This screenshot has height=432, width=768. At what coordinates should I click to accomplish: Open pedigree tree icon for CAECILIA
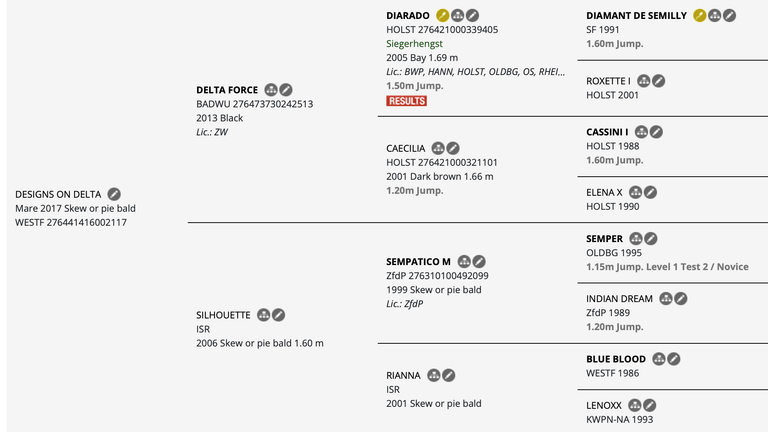(438, 148)
